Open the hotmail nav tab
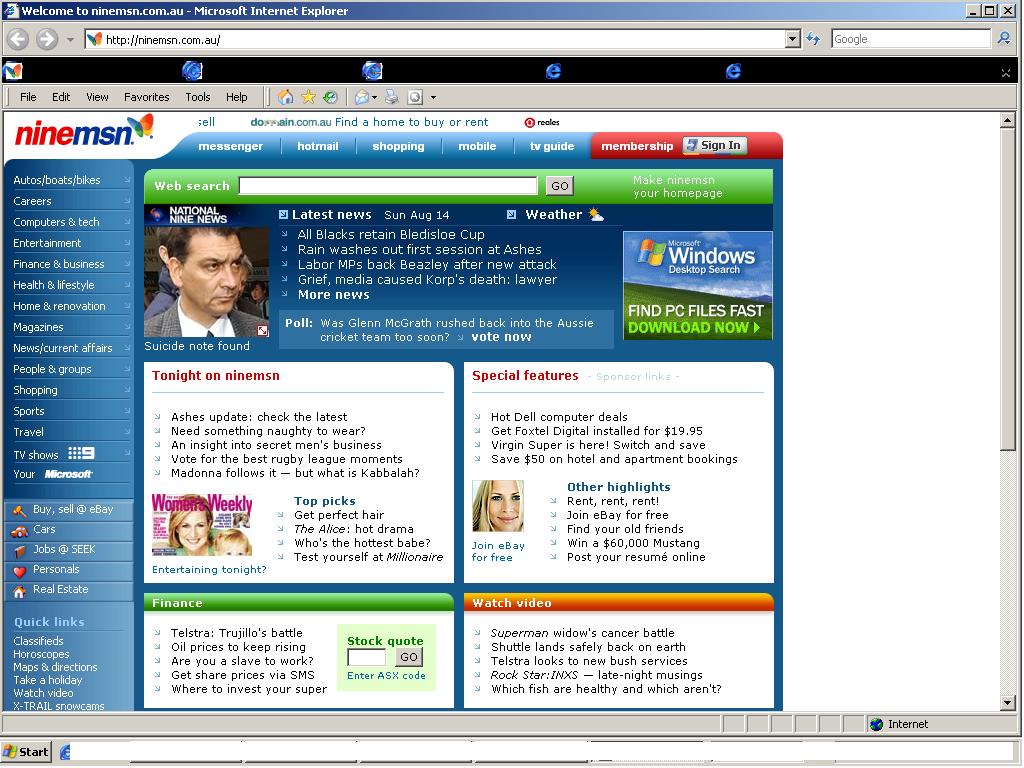Image resolution: width=1024 pixels, height=768 pixels. pos(317,146)
